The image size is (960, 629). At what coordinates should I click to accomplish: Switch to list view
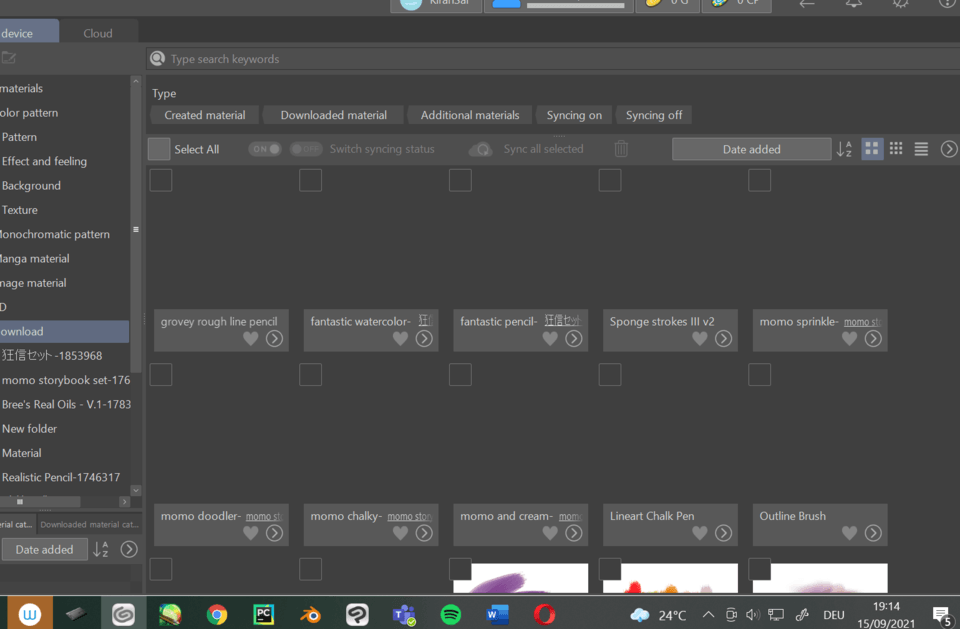pyautogui.click(x=921, y=149)
